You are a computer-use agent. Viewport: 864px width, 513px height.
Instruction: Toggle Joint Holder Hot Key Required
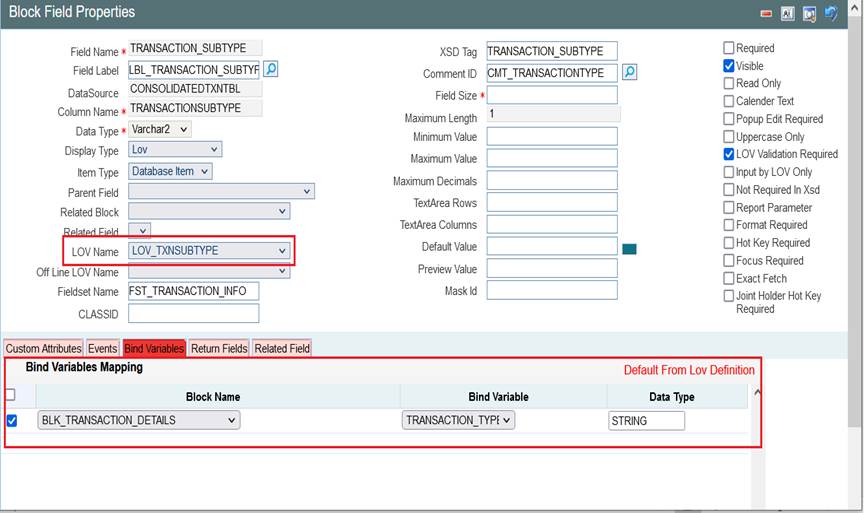pyautogui.click(x=728, y=296)
